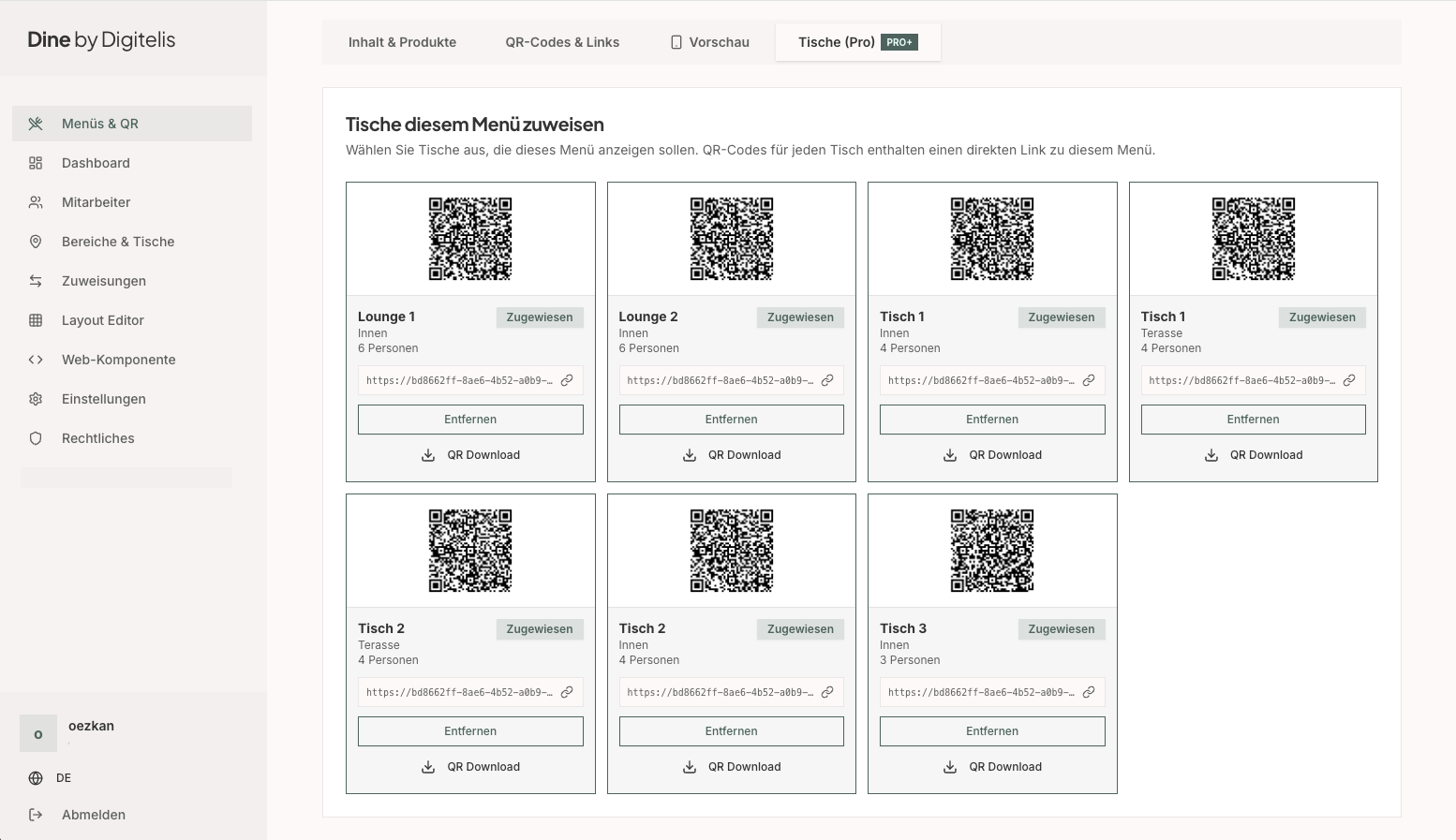This screenshot has height=840, width=1456.
Task: Click the Abmelden logout icon
Action: (36, 815)
